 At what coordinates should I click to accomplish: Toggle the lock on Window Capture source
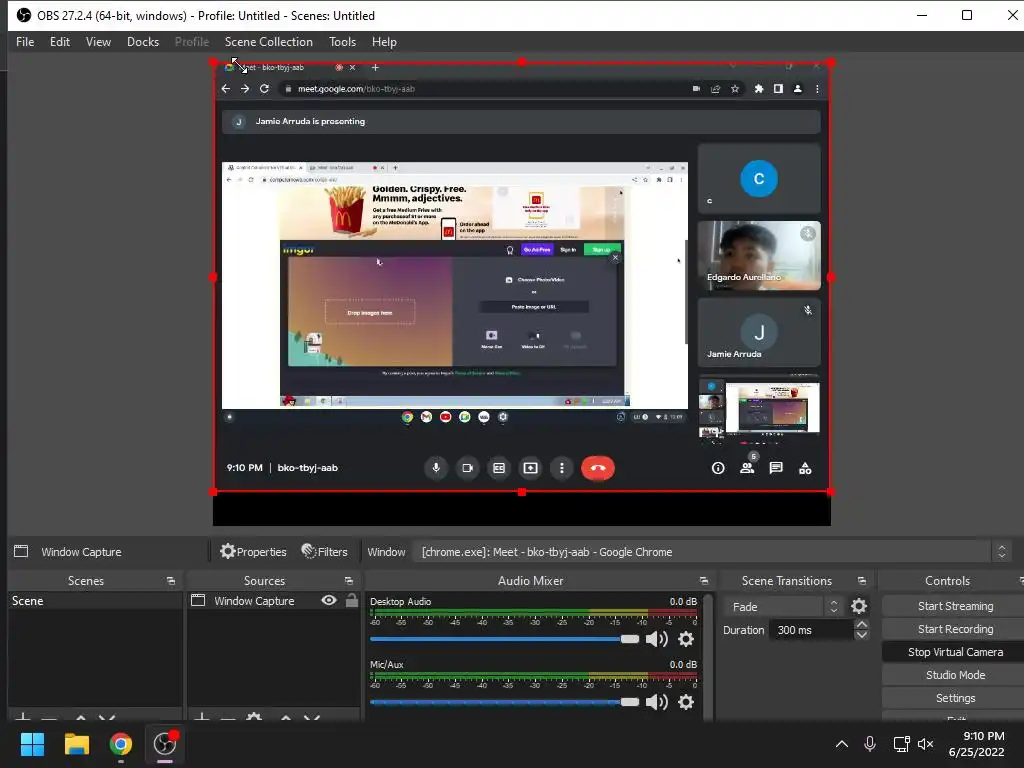point(351,600)
